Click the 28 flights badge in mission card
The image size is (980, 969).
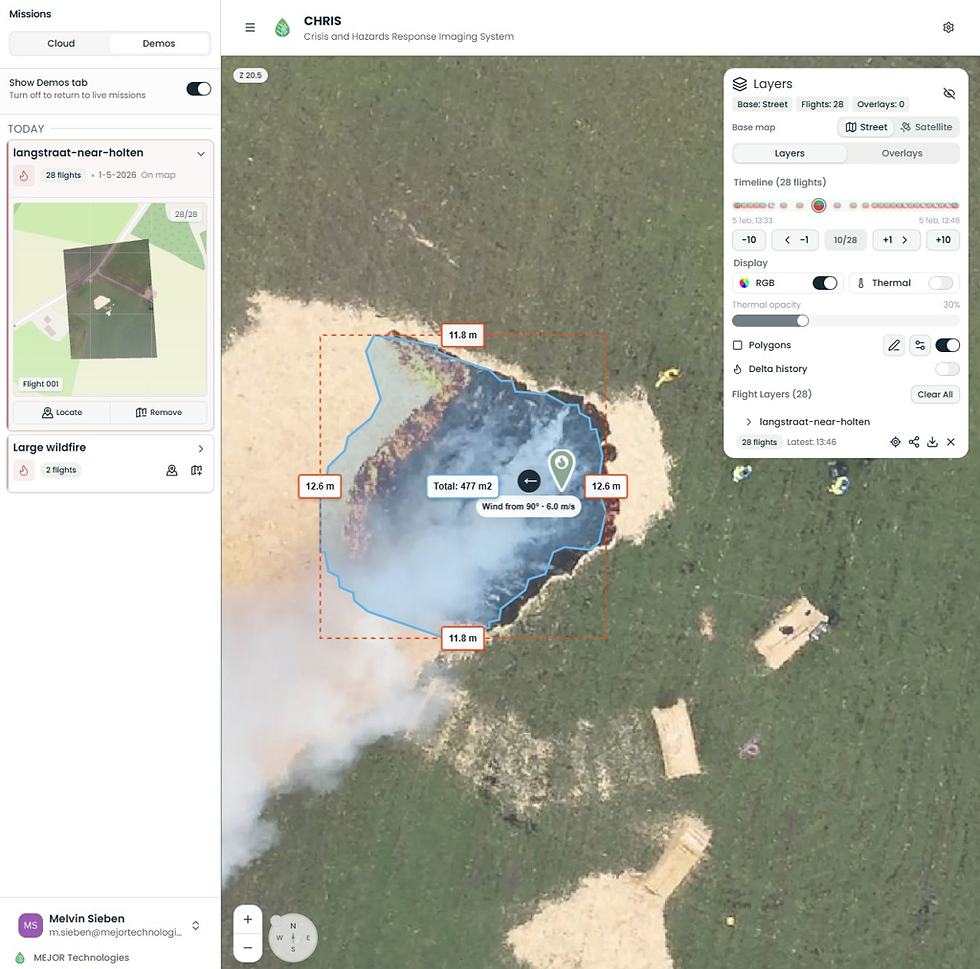63,175
